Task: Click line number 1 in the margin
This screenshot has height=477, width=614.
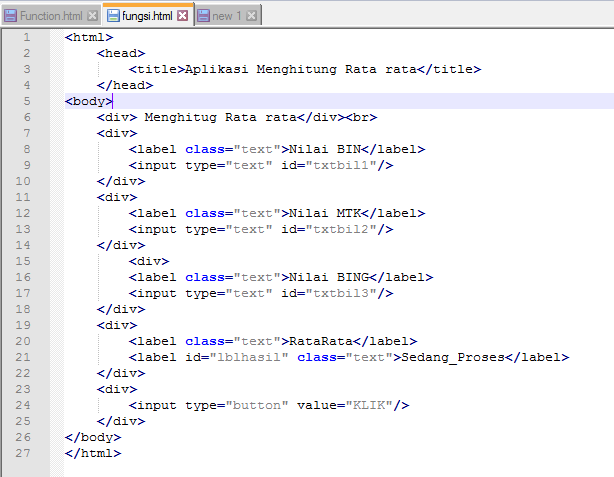Action: coord(25,37)
